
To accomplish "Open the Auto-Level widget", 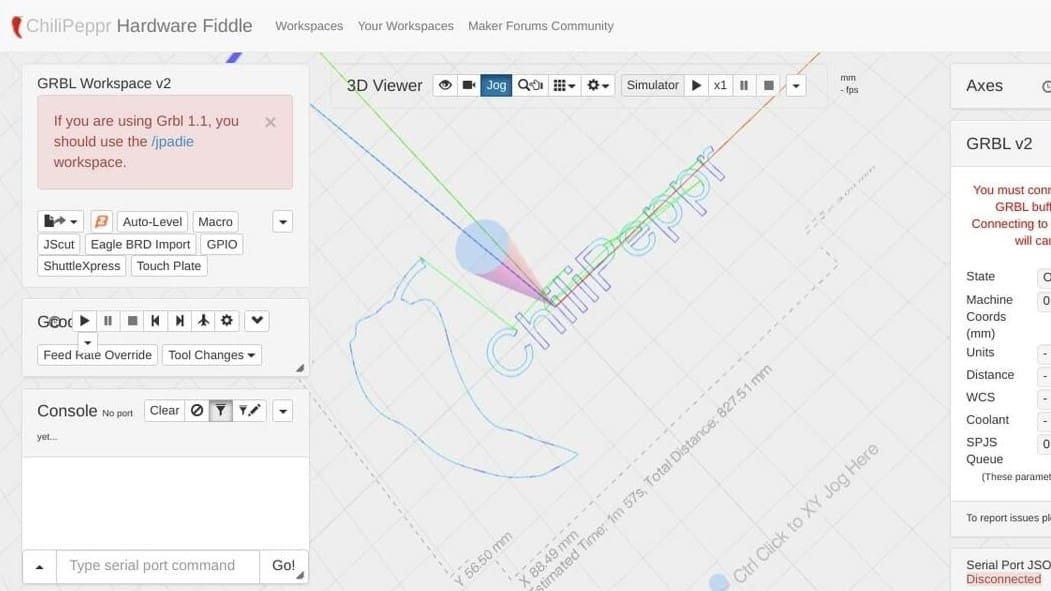I will [x=152, y=221].
